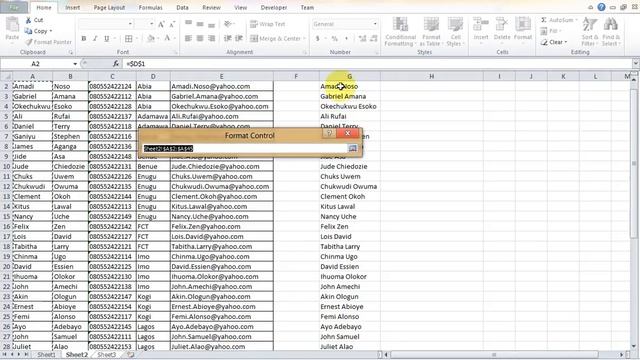Image resolution: width=640 pixels, height=360 pixels.
Task: Click cell with Gabriel.Amana@yahoo.com
Action: coord(222,96)
